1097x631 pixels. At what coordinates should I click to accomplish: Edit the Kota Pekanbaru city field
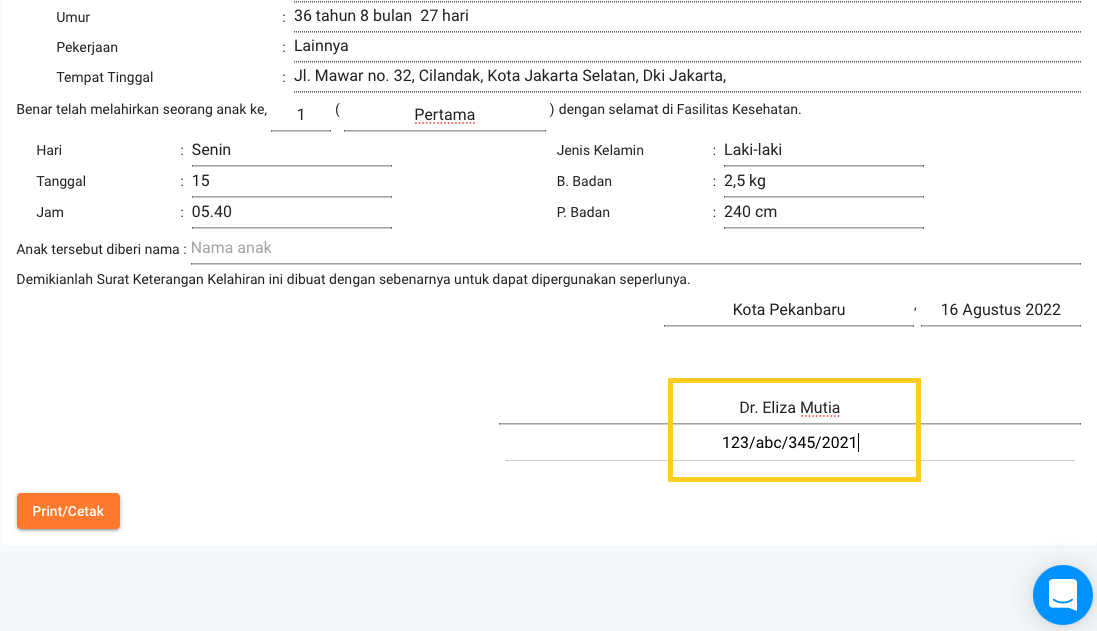point(788,310)
